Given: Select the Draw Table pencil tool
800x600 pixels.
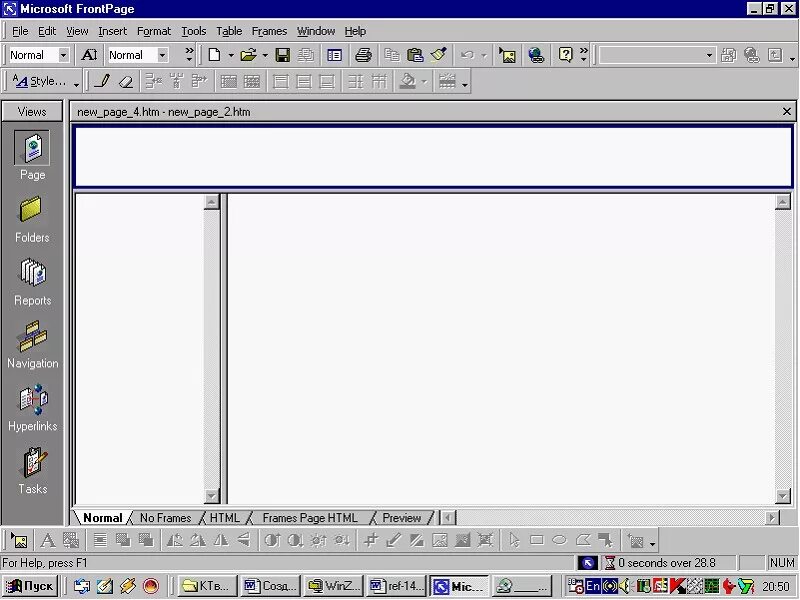Looking at the screenshot, I should [x=103, y=82].
